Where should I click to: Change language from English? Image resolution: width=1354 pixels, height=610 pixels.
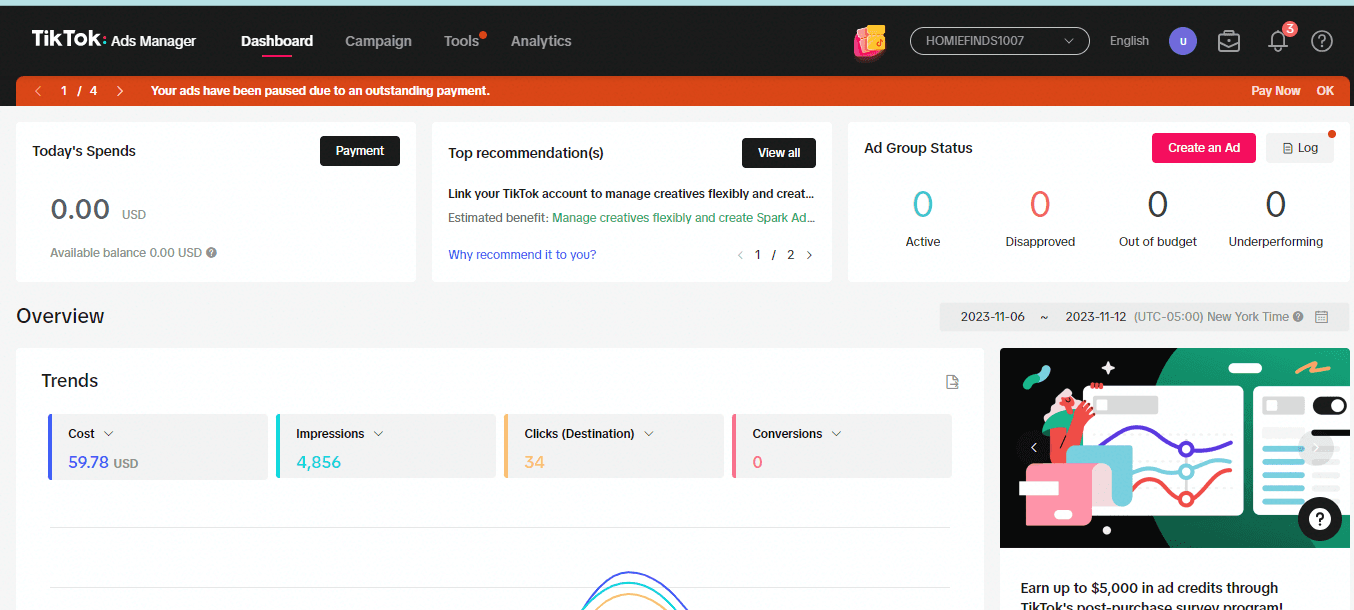tap(1129, 41)
